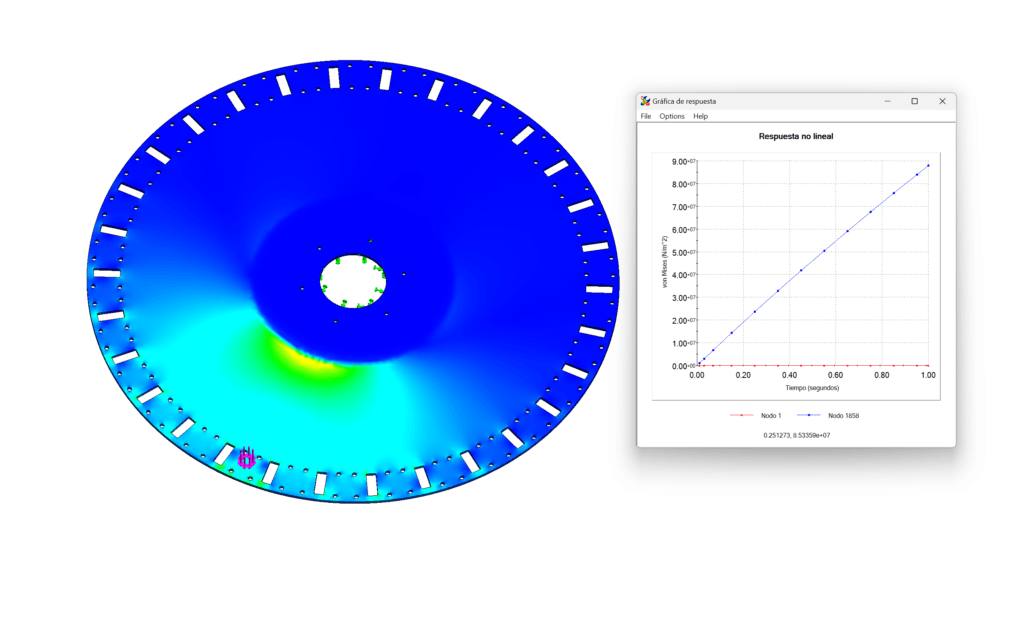Open the Options menu
The image size is (1024, 621).
(x=671, y=116)
